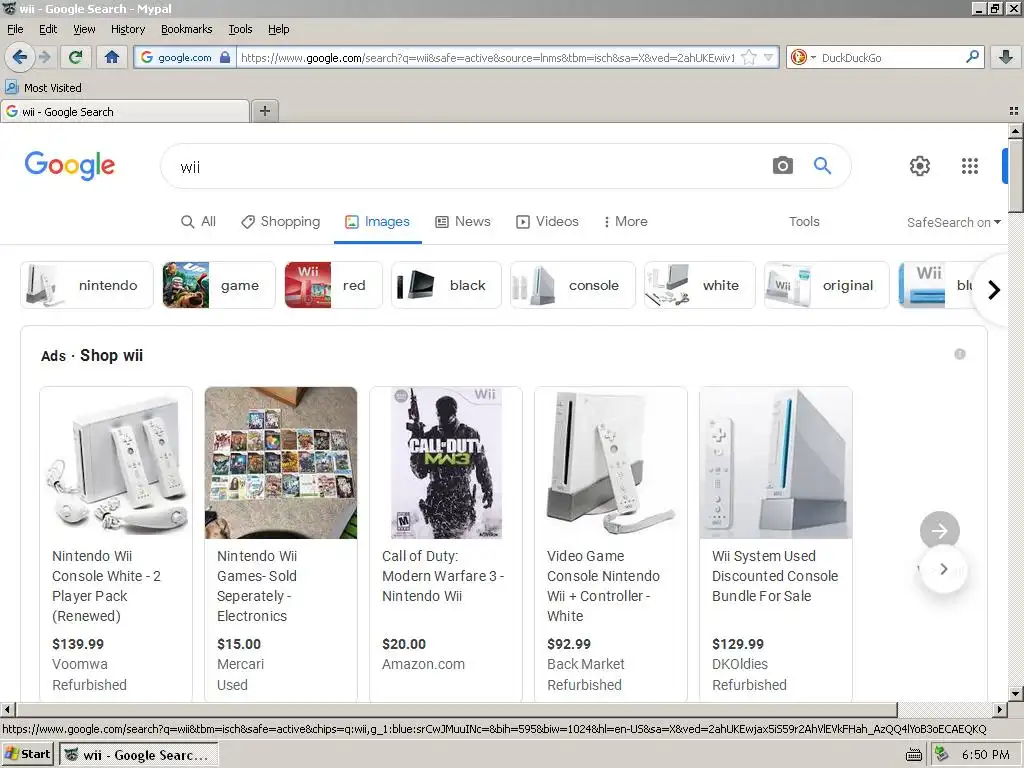Click the gray arrow circle button

(x=939, y=531)
